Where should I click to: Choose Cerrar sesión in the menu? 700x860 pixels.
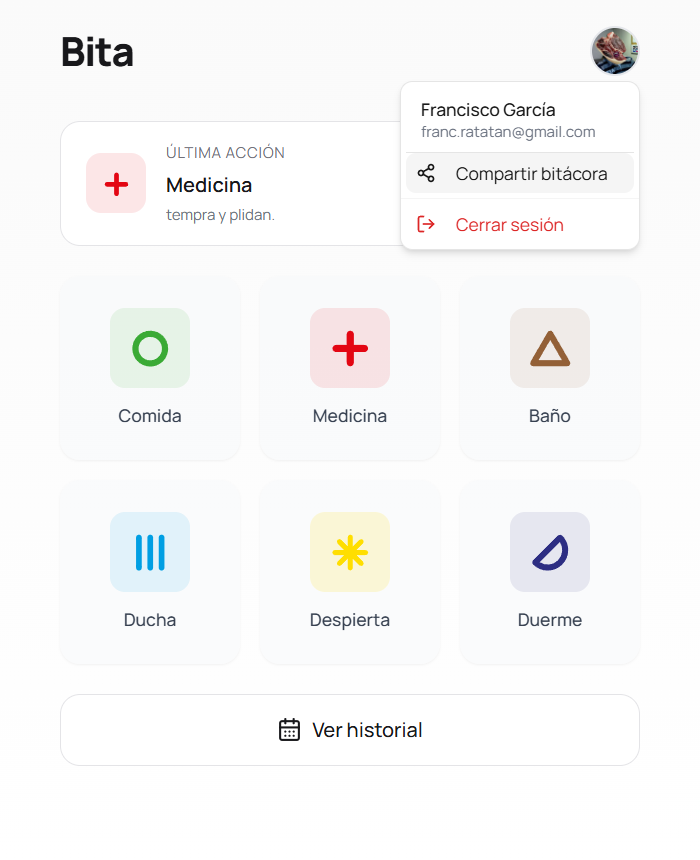click(509, 225)
